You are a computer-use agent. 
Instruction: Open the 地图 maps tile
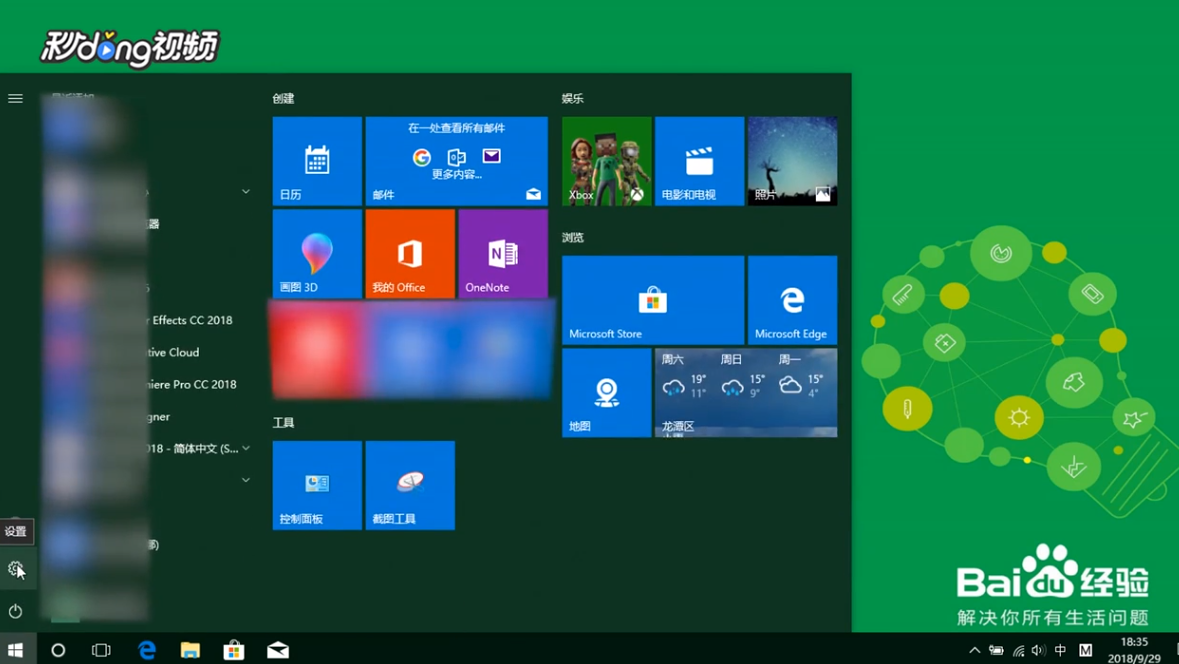(x=606, y=393)
